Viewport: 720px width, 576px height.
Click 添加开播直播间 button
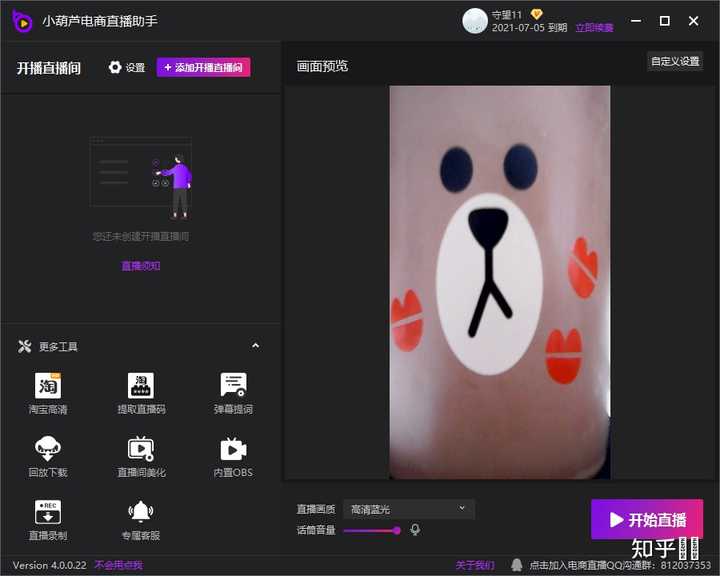(x=203, y=68)
